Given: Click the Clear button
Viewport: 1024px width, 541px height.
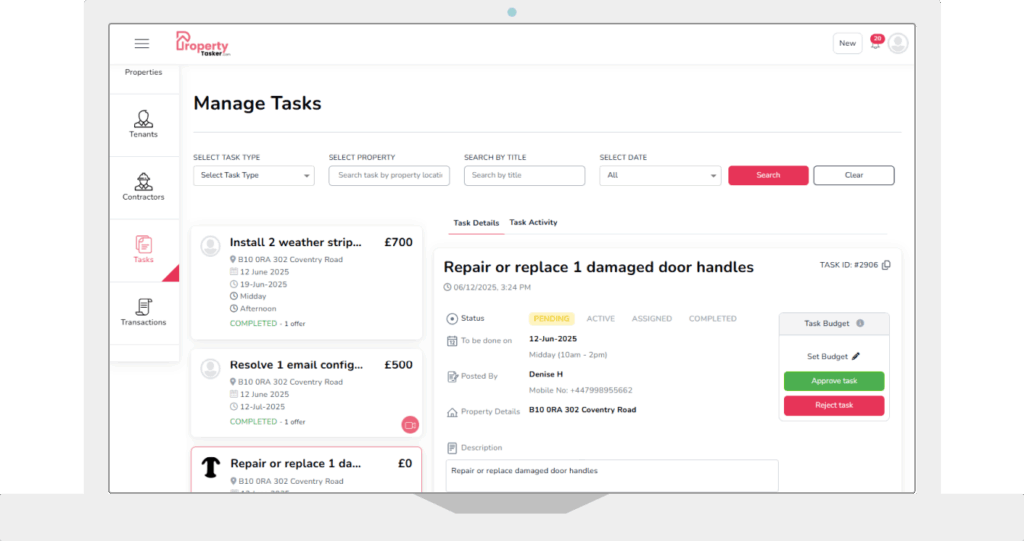Looking at the screenshot, I should point(853,175).
